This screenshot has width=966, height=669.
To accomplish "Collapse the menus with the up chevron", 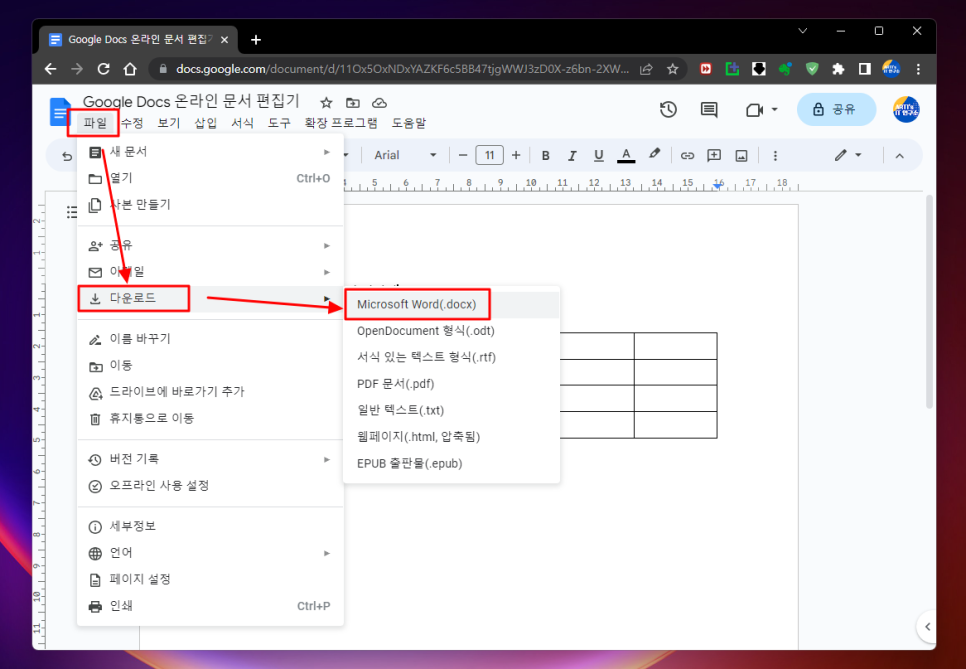I will pos(899,156).
